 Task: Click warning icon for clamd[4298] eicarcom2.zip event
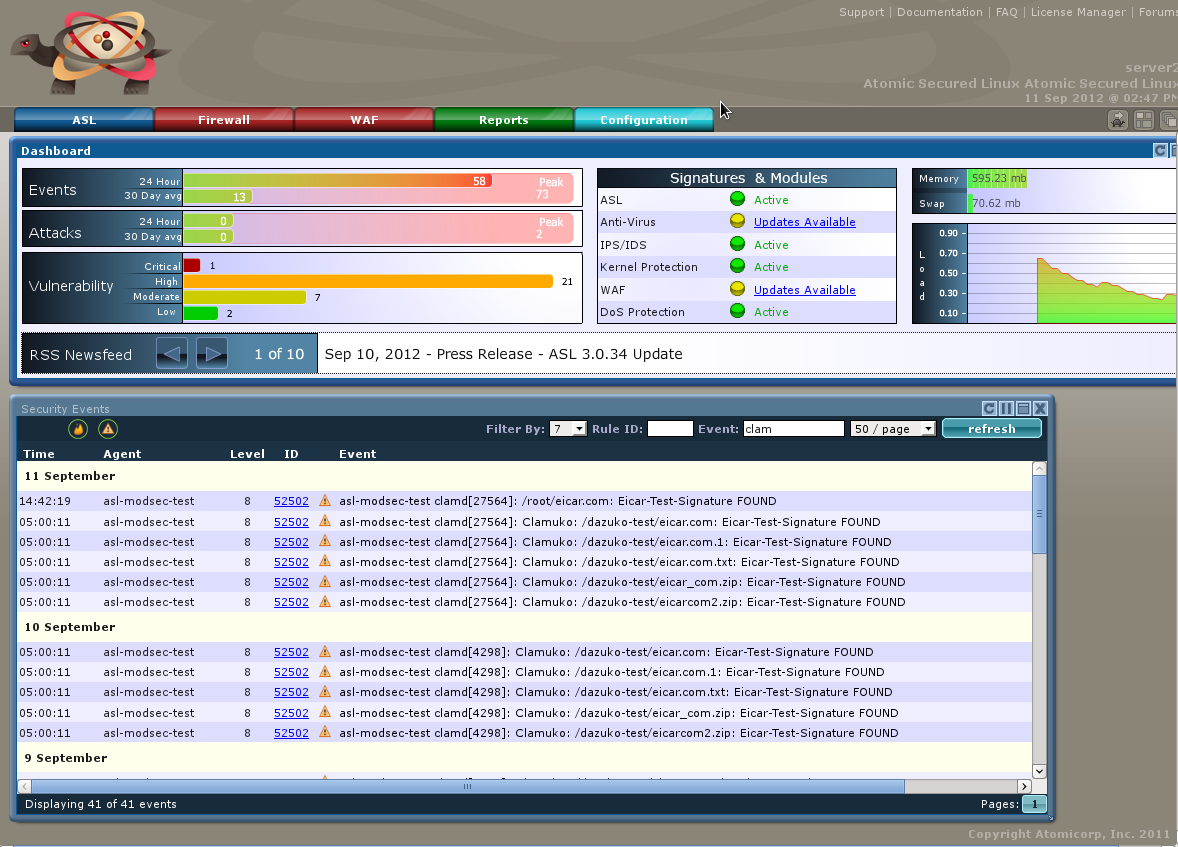click(x=325, y=732)
